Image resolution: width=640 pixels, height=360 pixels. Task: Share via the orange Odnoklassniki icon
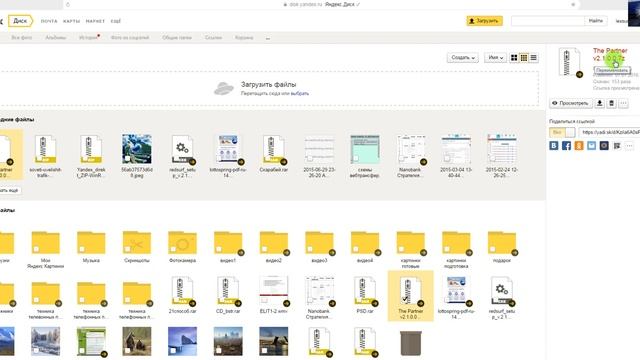pos(579,146)
